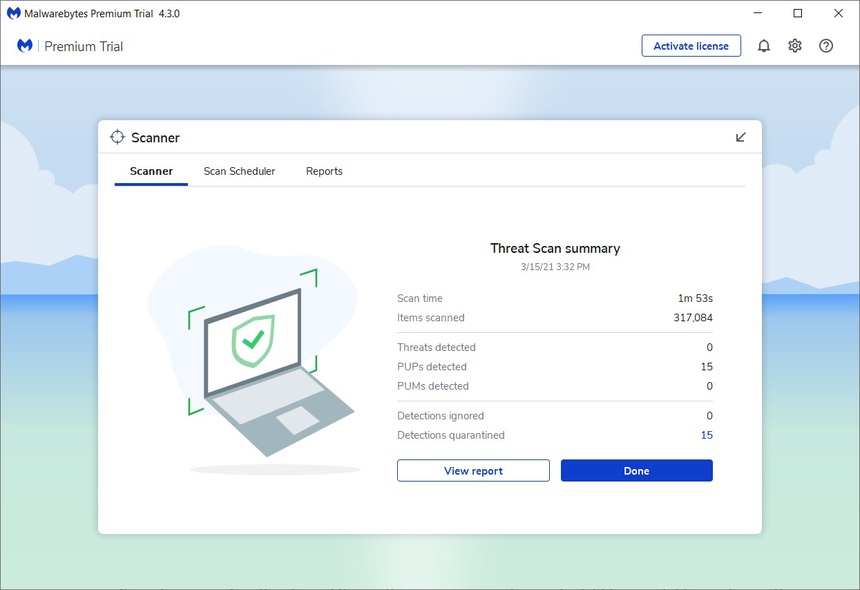Shrink the Scanner card with the diagonal arrow
860x590 pixels.
click(x=740, y=137)
